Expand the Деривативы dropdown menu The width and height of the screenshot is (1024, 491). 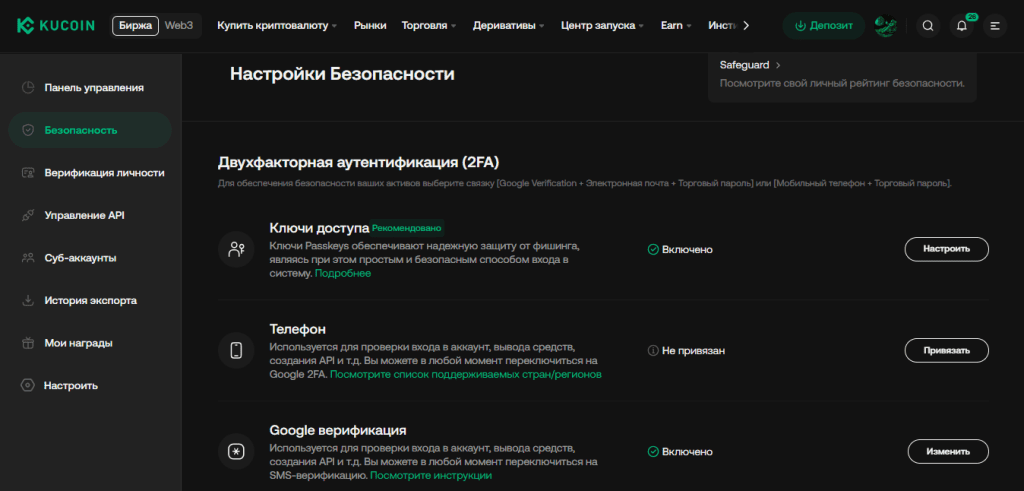pyautogui.click(x=508, y=25)
